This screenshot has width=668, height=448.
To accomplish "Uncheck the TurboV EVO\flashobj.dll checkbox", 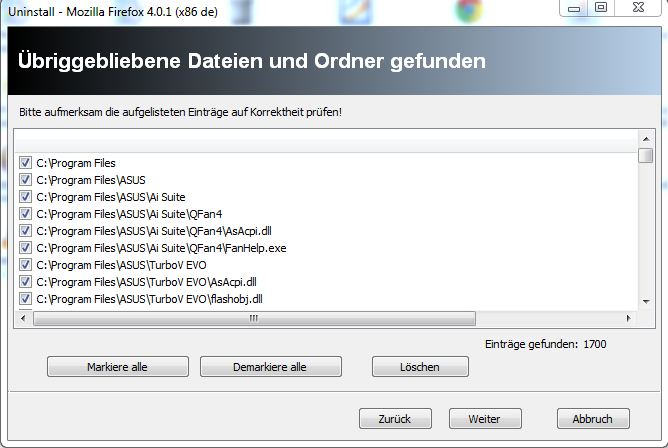I will [x=25, y=299].
